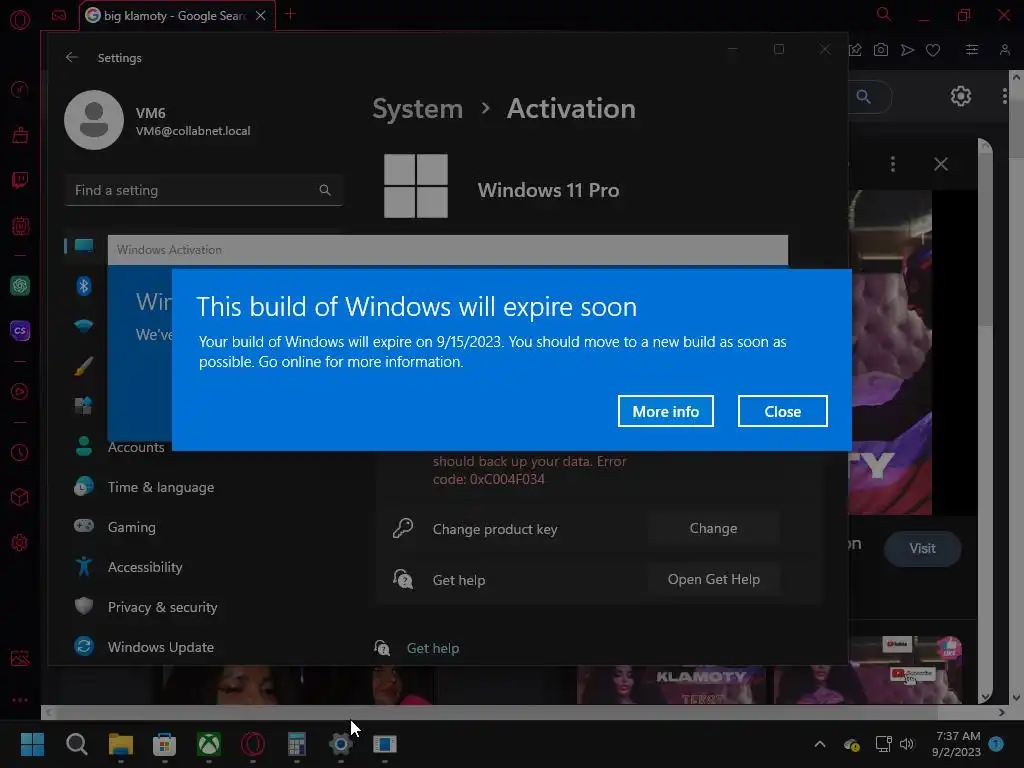The image size is (1024, 768).
Task: Open Twitch in Opera sidebar
Action: 20,180
